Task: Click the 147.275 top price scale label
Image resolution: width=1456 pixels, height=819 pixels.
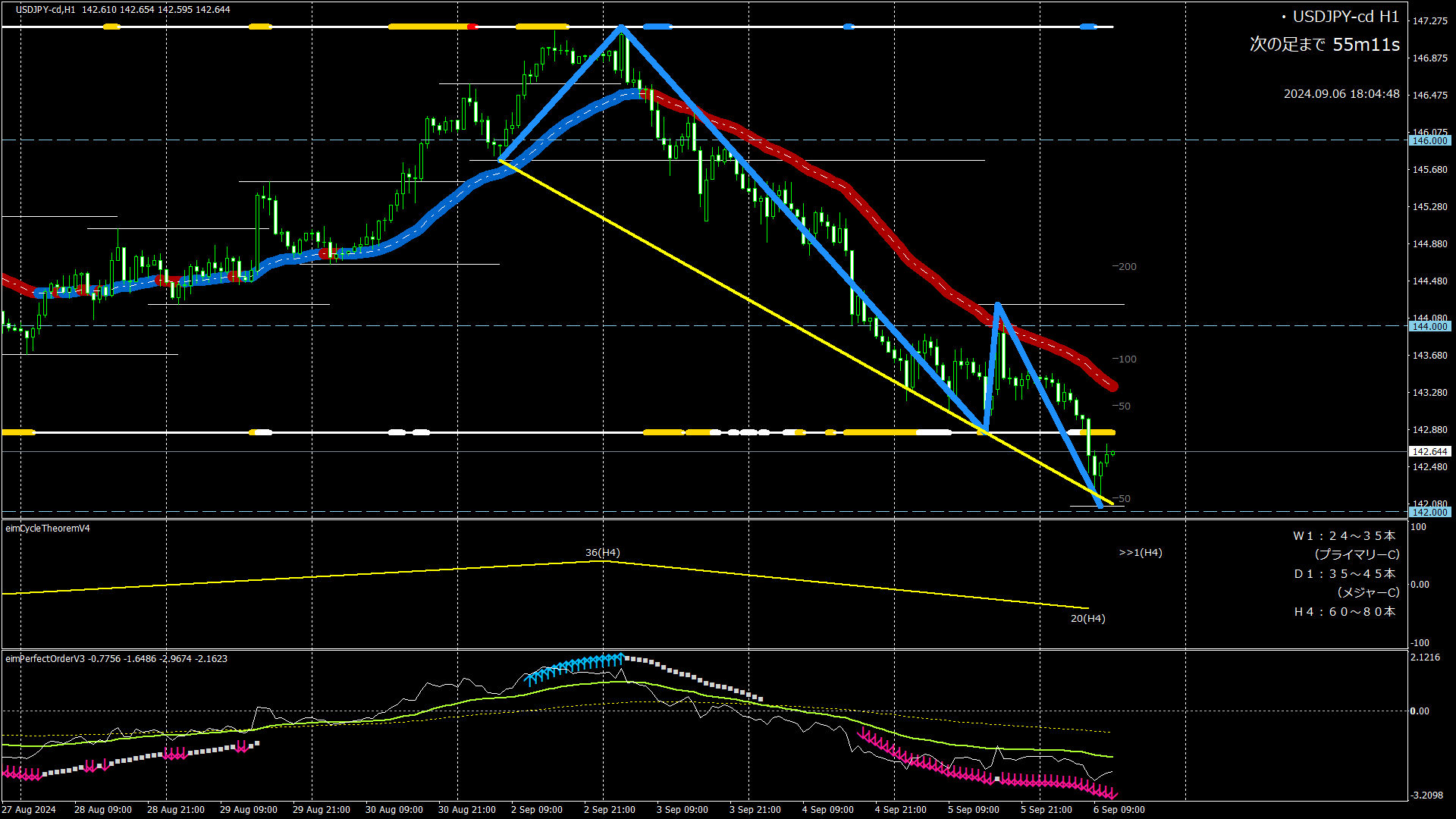Action: (x=1429, y=20)
